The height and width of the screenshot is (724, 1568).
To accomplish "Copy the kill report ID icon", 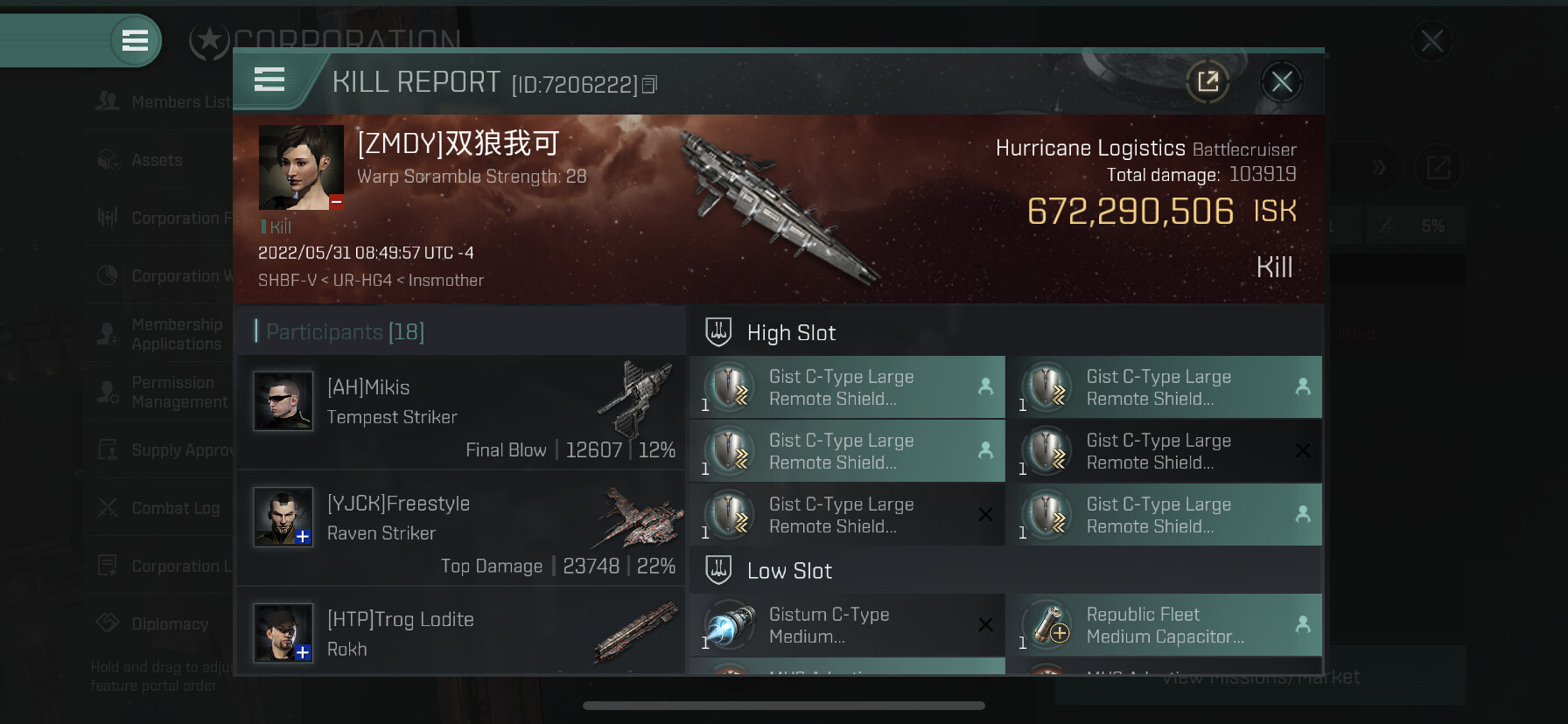I will 649,85.
